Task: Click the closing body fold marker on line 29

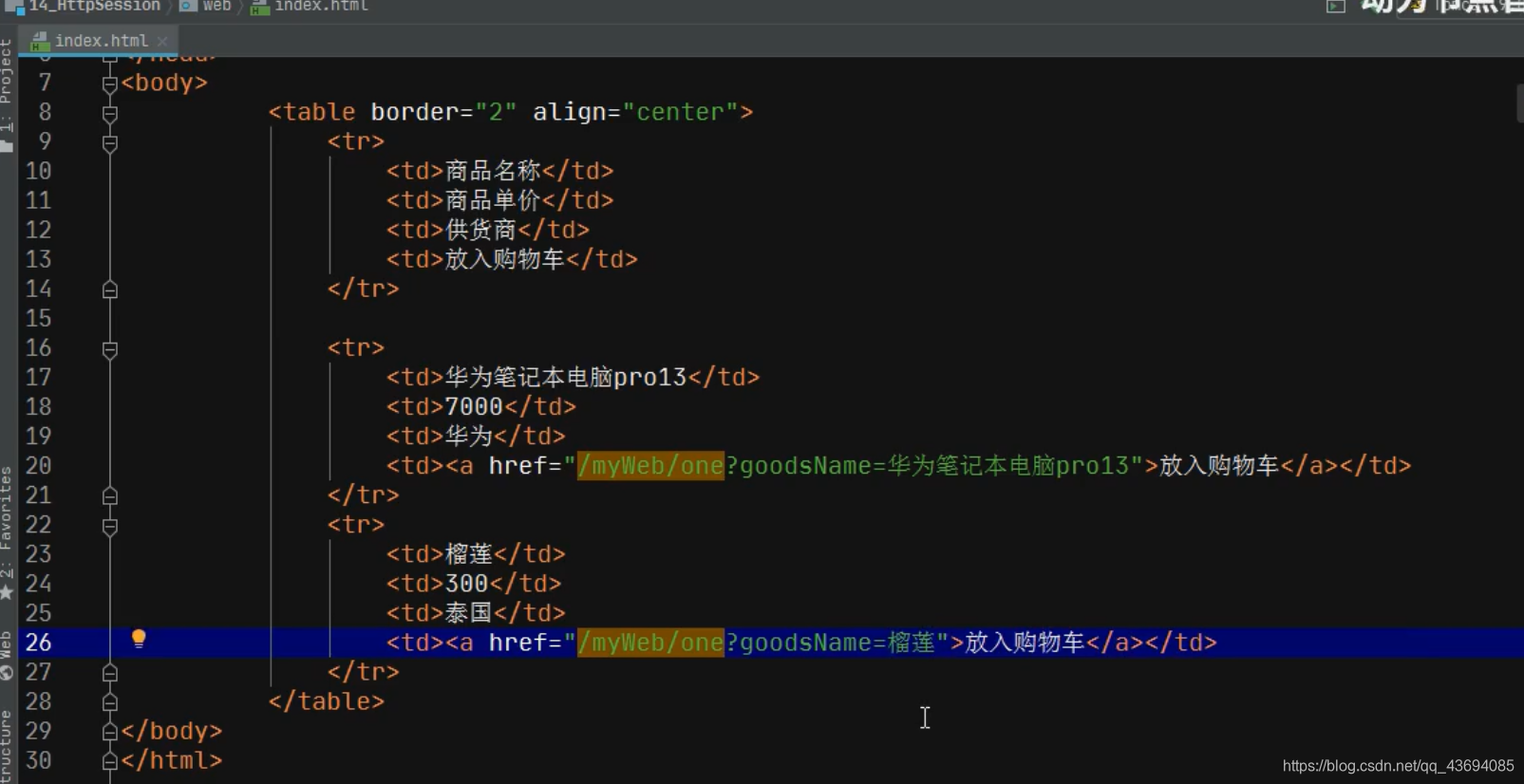Action: [x=110, y=731]
